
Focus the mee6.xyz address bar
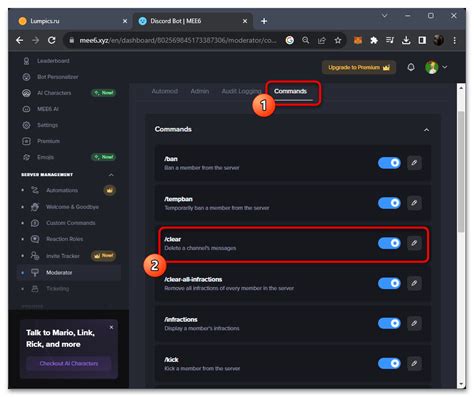178,40
